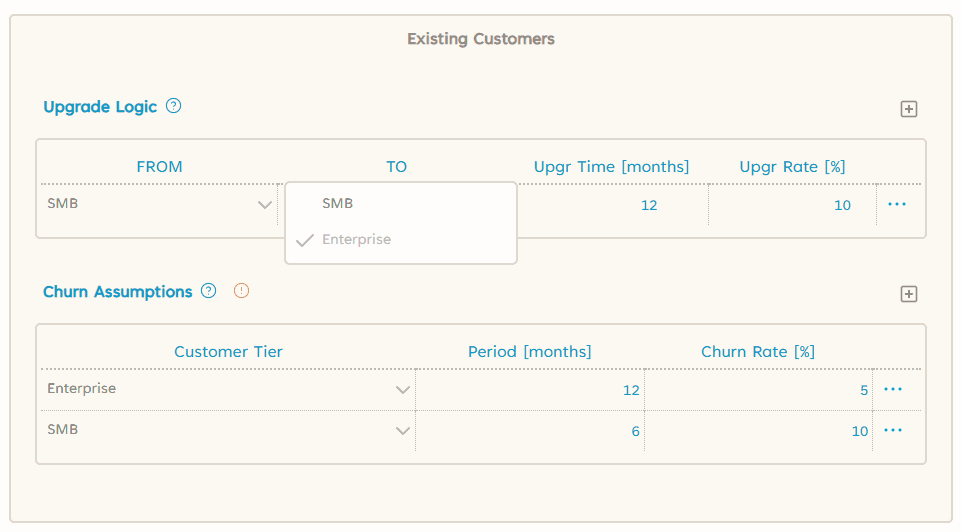
Task: Open options menu for SMB upgrade row
Action: pyautogui.click(x=896, y=204)
